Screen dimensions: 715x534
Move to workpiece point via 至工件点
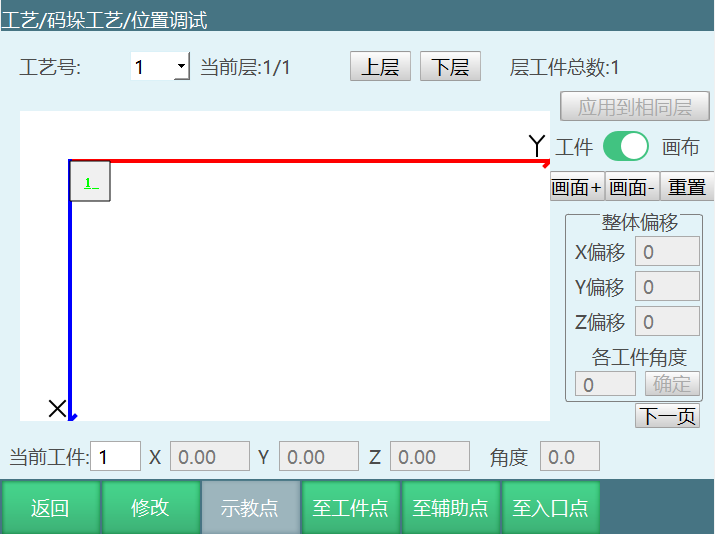point(350,507)
